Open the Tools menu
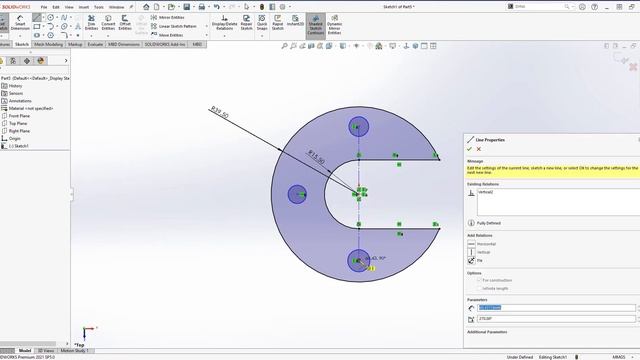This screenshot has height=360, width=640. [99, 7]
